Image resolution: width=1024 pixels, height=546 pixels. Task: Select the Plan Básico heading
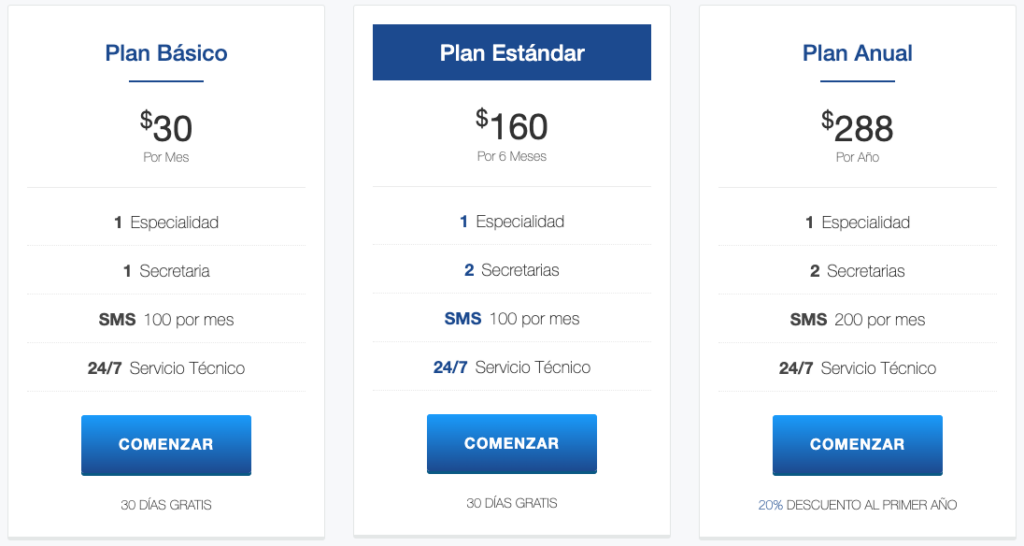(x=166, y=53)
